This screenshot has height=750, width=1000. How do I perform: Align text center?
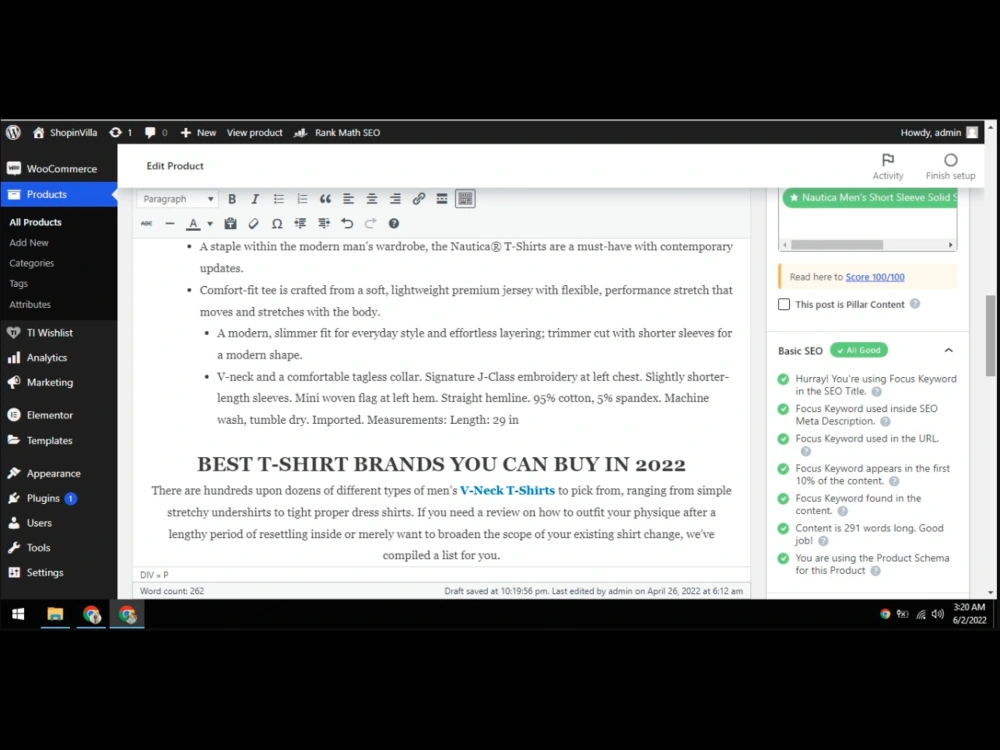pos(372,199)
